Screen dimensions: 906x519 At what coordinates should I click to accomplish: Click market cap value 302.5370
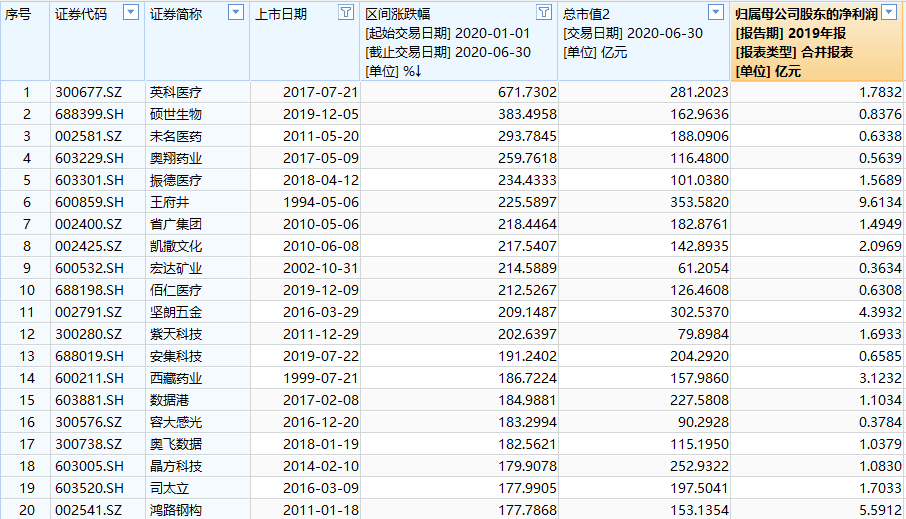click(x=699, y=312)
